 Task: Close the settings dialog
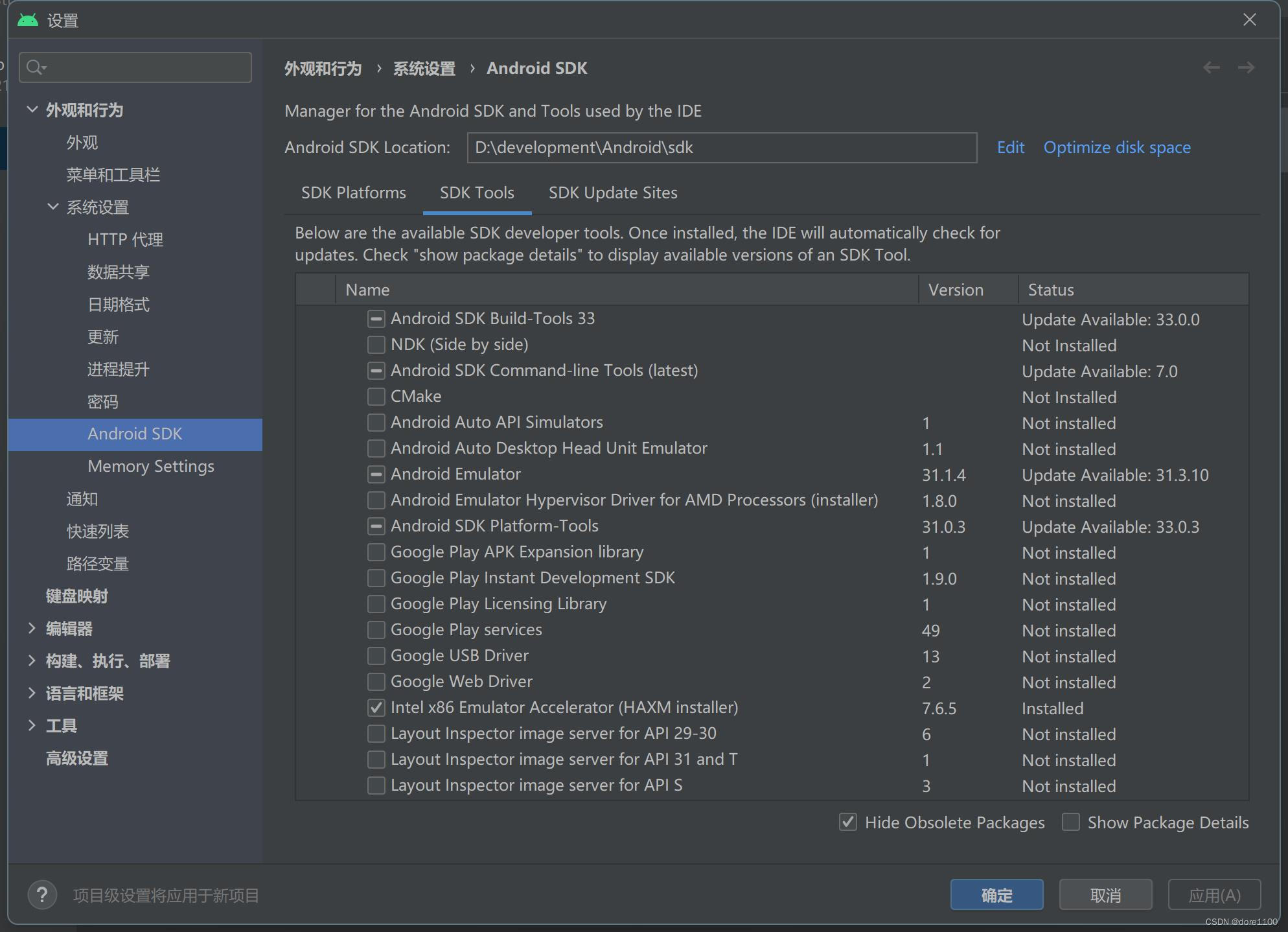(x=1249, y=20)
